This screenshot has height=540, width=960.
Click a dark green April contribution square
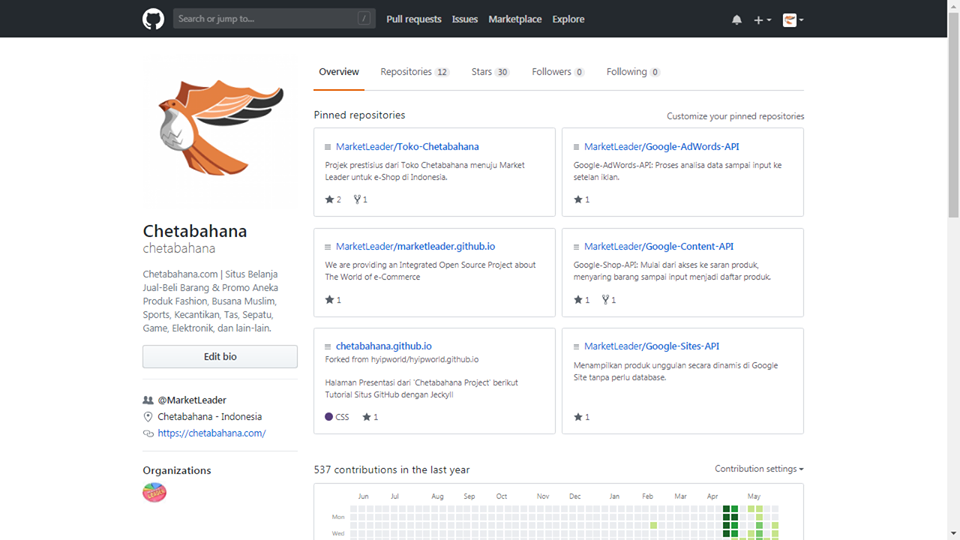click(x=726, y=517)
